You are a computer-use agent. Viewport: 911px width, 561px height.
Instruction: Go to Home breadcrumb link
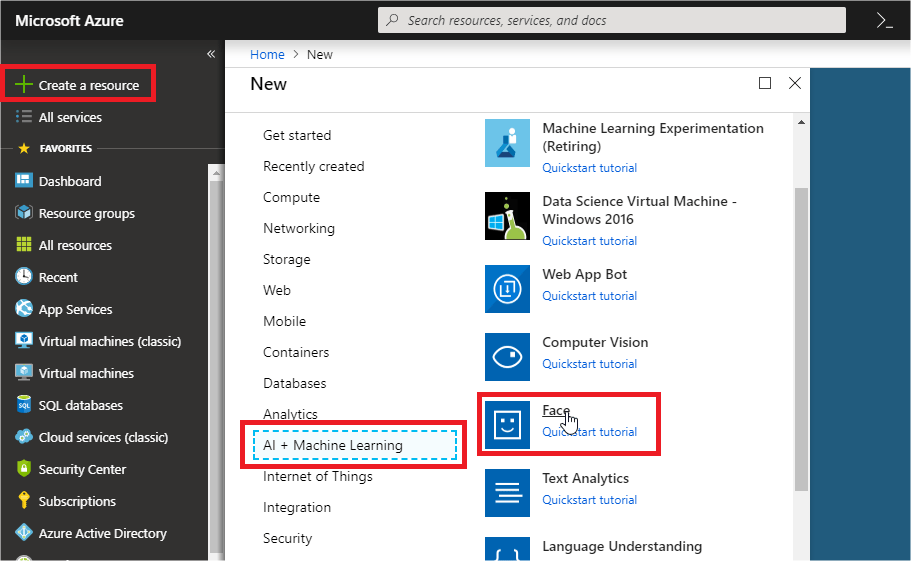click(x=267, y=54)
